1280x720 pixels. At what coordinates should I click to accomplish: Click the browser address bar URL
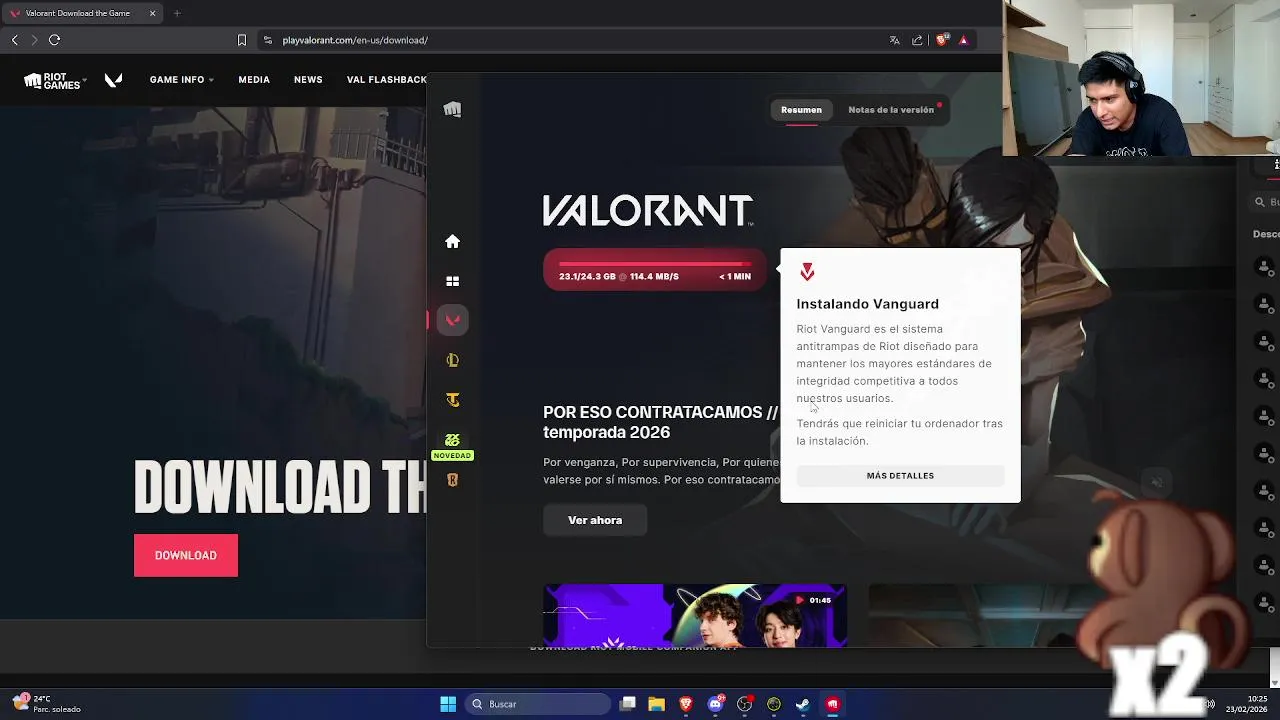click(x=355, y=40)
